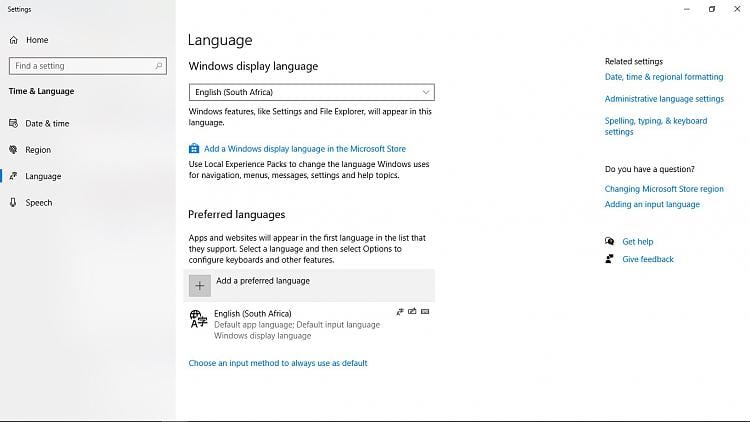The width and height of the screenshot is (750, 422).
Task: Open Adding an input language help link
Action: point(652,204)
